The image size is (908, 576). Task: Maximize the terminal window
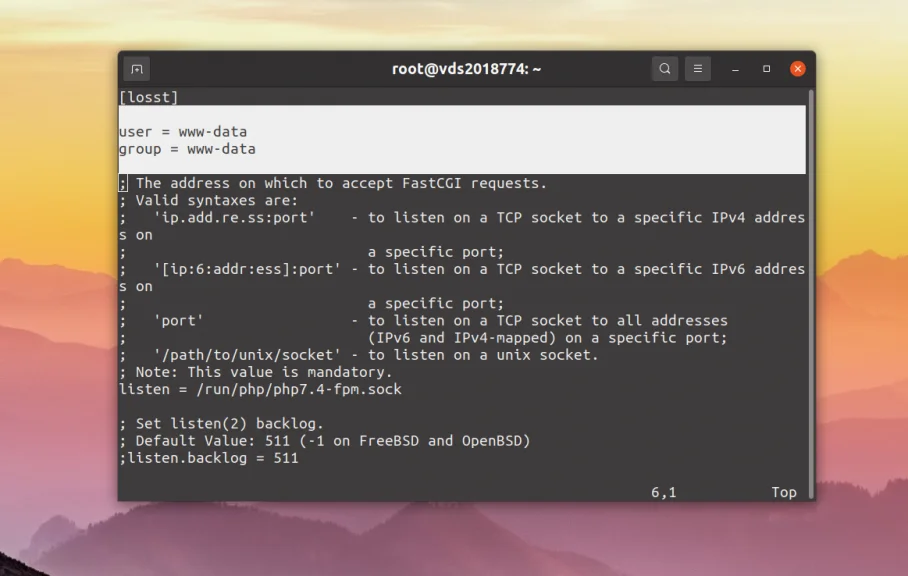[x=767, y=69]
